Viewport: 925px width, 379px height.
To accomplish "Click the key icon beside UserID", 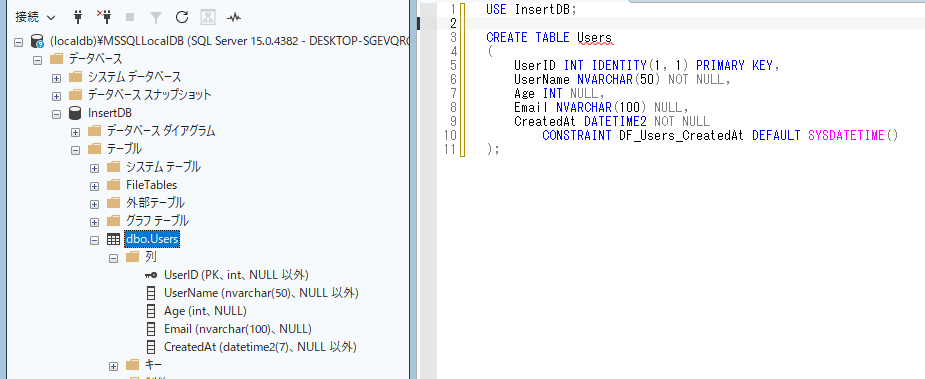I will [151, 275].
